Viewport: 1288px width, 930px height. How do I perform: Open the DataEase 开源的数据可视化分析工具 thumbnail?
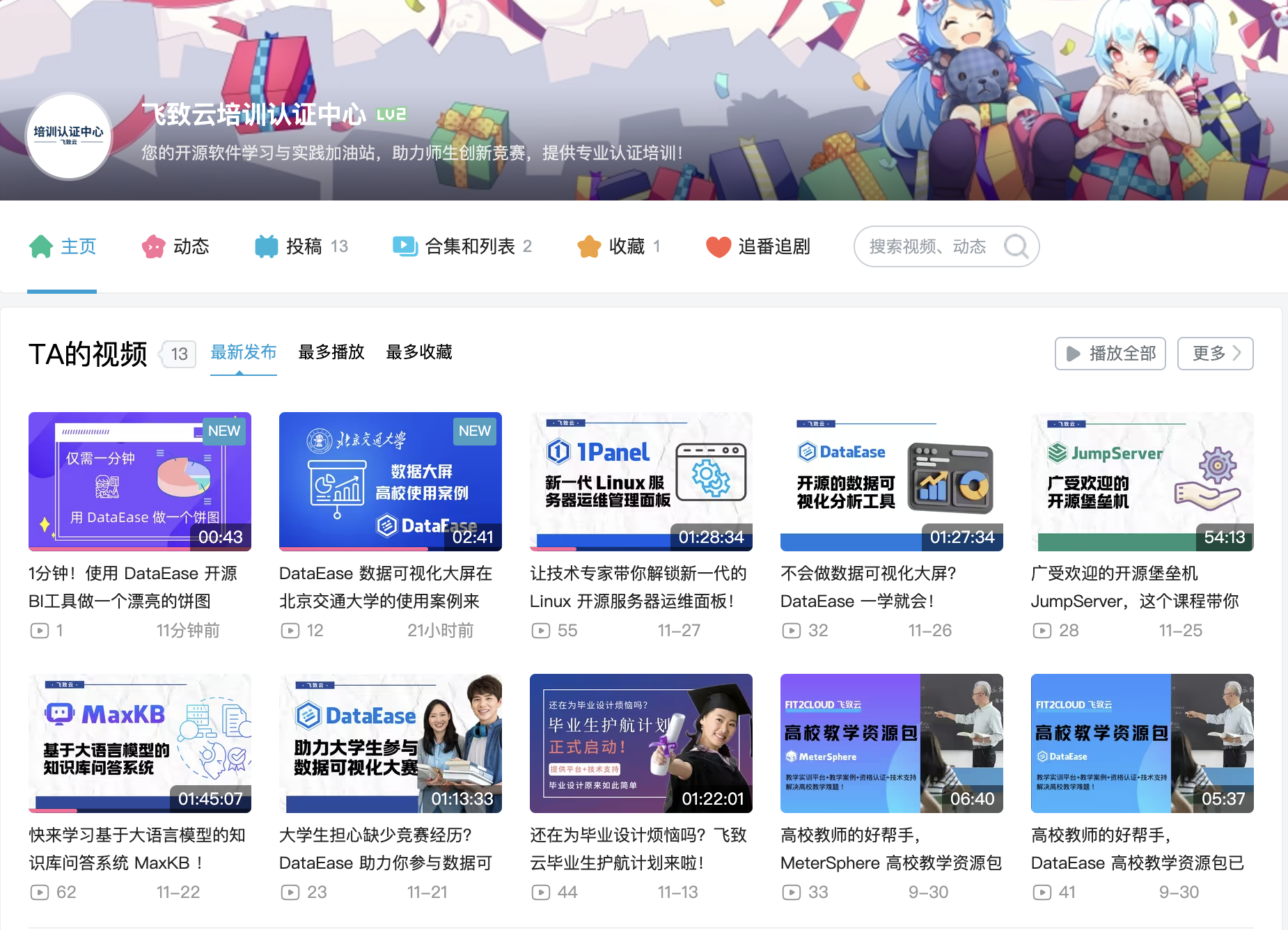coord(892,482)
